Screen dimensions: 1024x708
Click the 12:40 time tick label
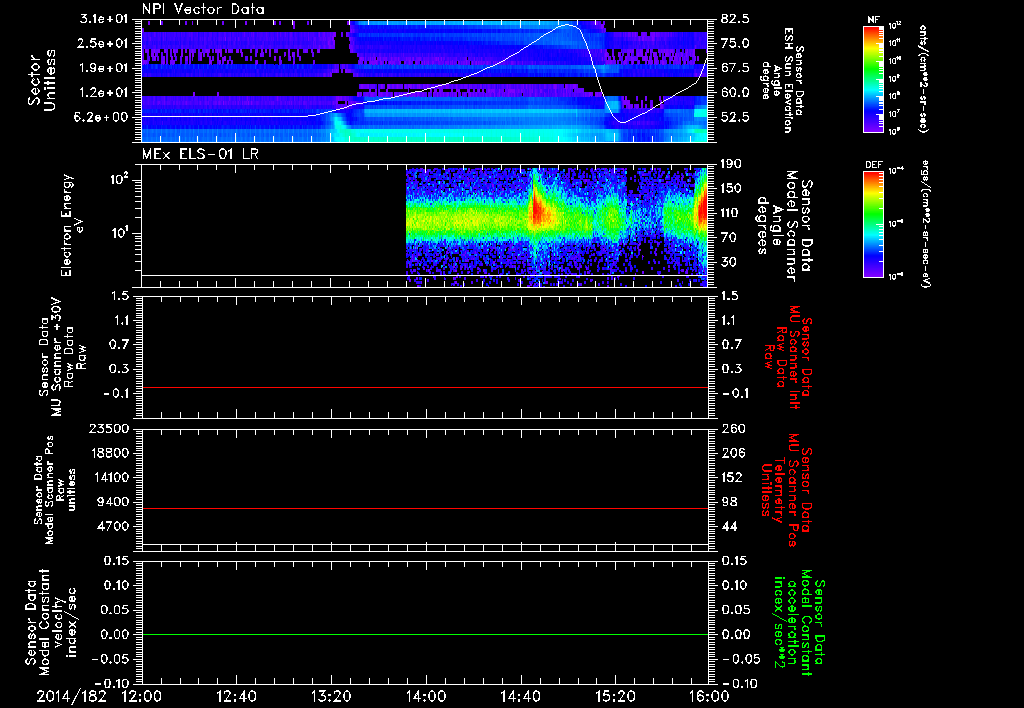click(x=236, y=696)
